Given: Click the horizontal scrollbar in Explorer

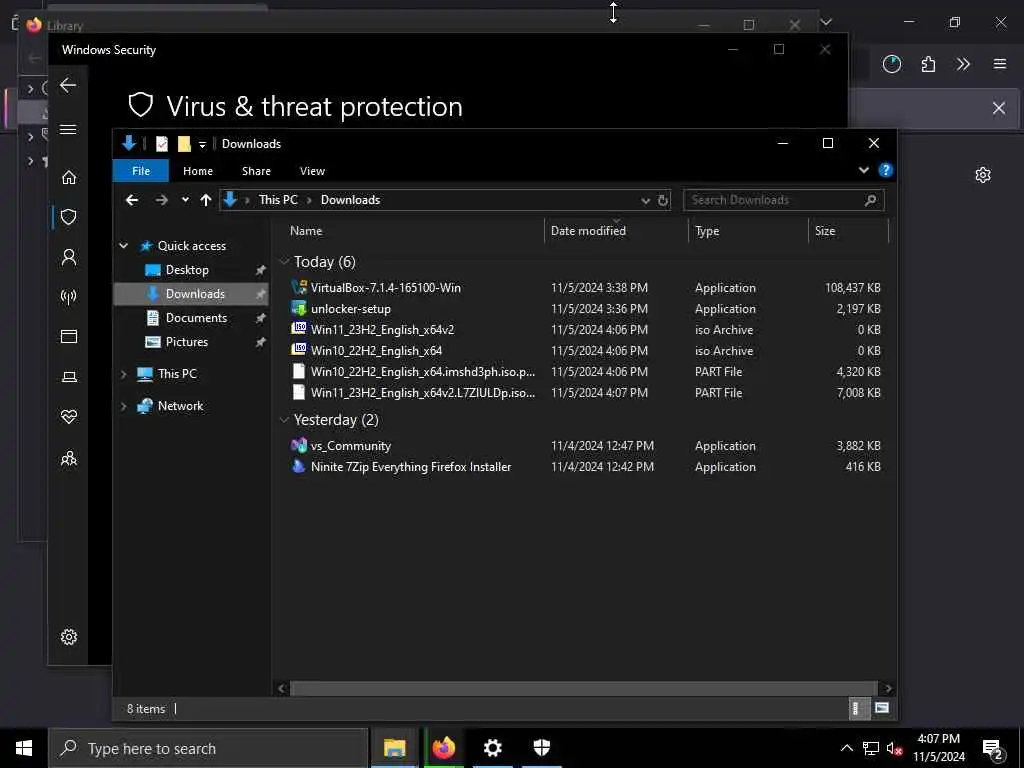Looking at the screenshot, I should pos(584,688).
